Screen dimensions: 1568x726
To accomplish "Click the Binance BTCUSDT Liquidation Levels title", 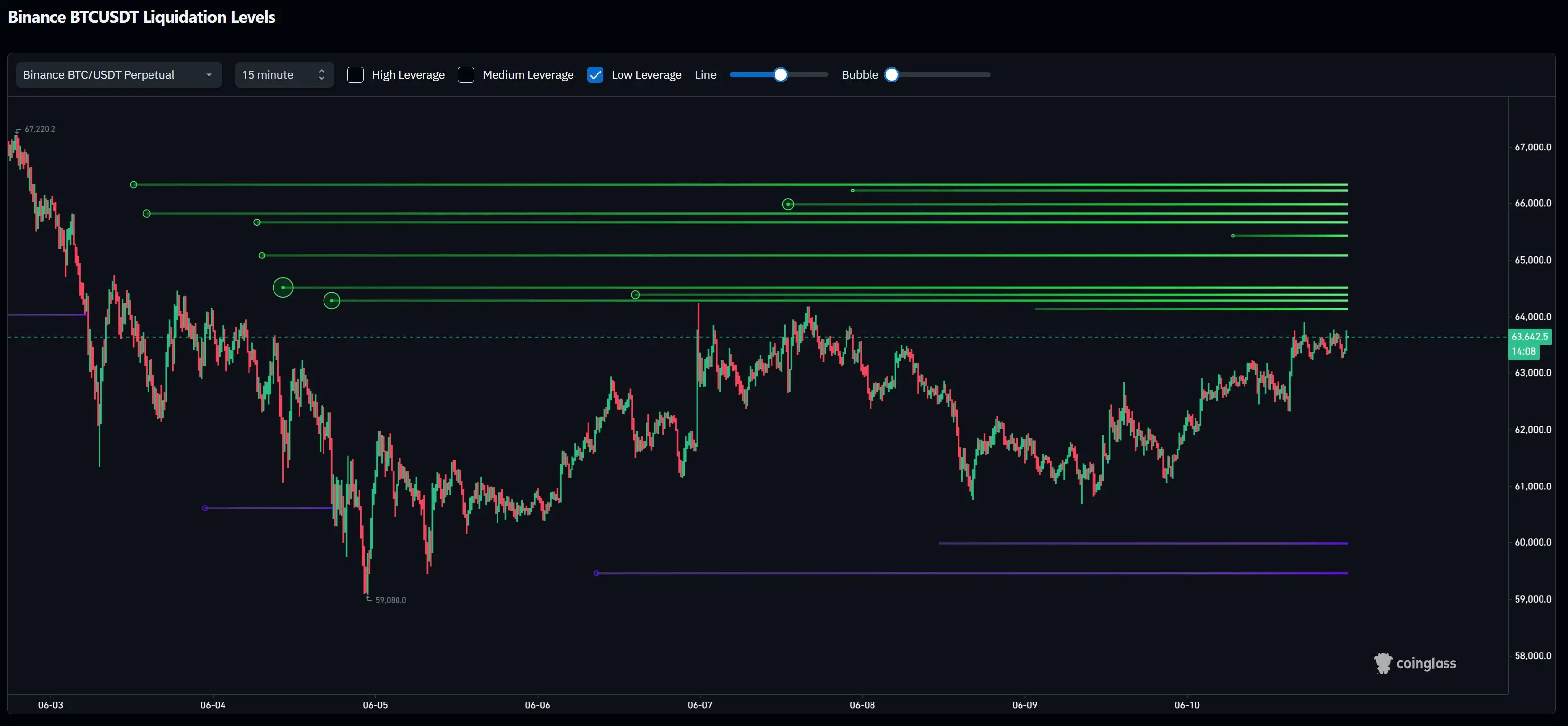I will 141,17.
